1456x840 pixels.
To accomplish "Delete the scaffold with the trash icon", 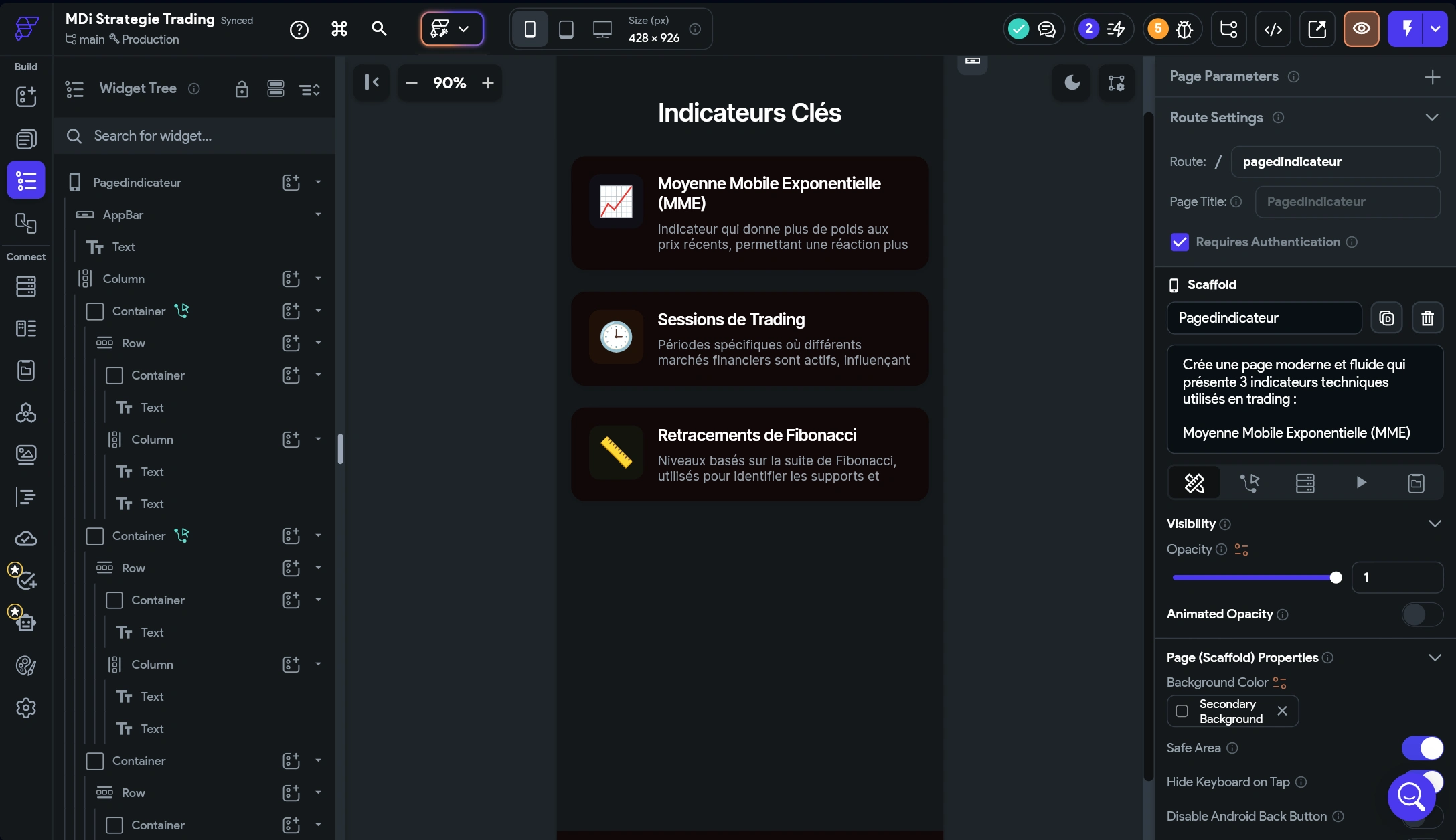I will (x=1427, y=318).
